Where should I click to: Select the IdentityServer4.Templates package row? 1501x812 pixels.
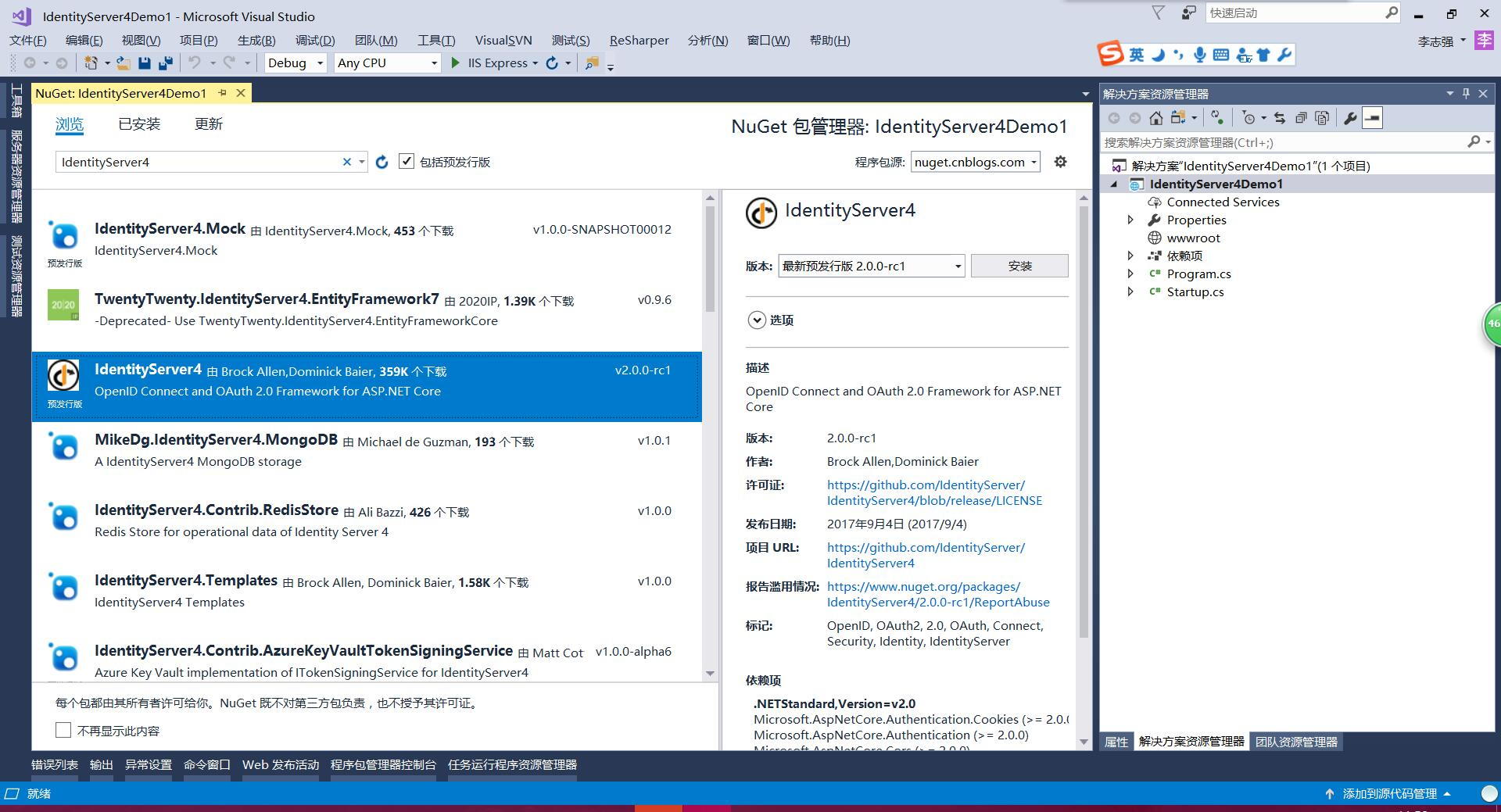pyautogui.click(x=367, y=598)
